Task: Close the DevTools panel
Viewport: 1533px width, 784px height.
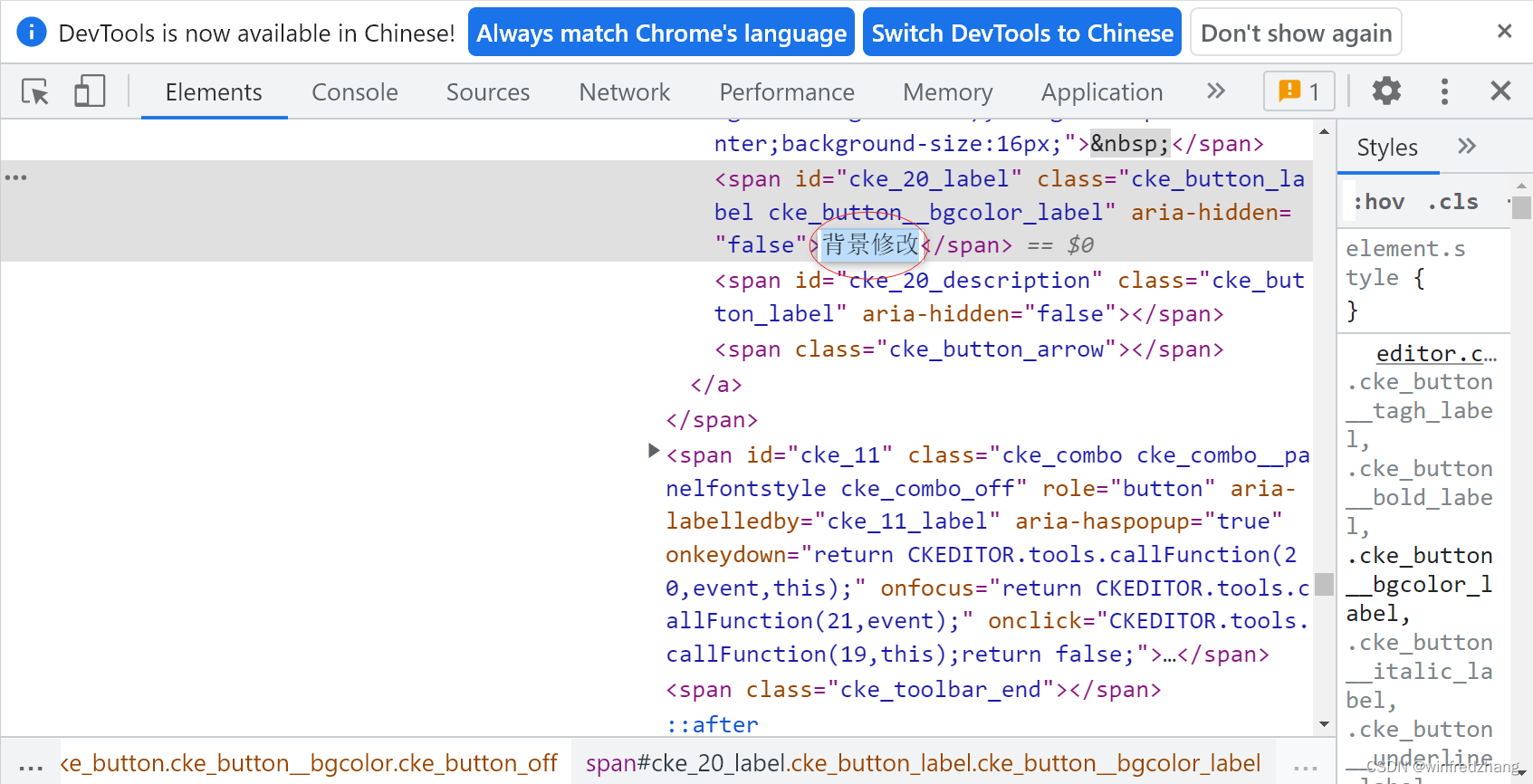Action: (x=1500, y=91)
